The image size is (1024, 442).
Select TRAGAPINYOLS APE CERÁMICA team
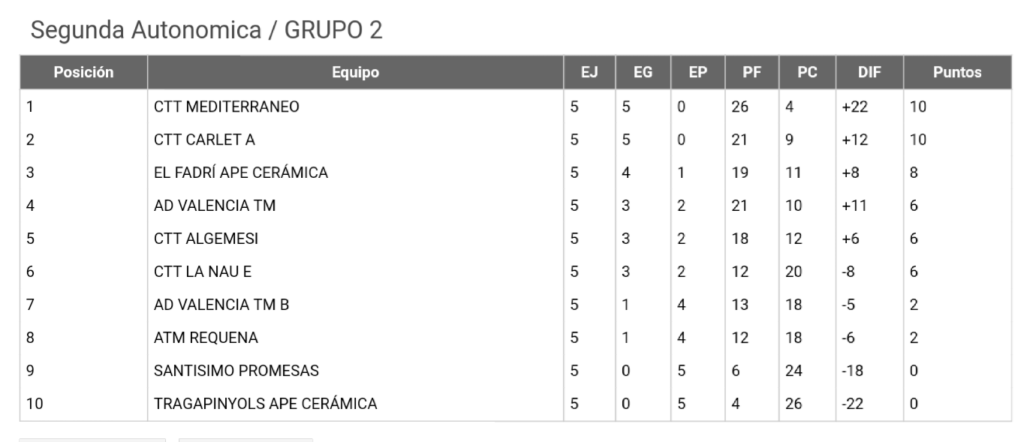[266, 403]
